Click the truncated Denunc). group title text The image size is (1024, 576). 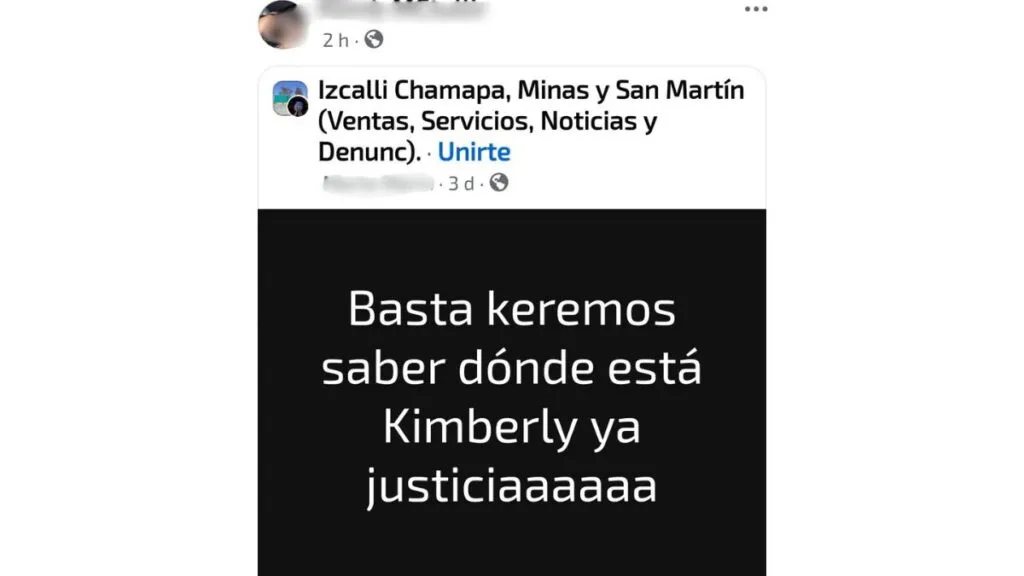pyautogui.click(x=370, y=152)
